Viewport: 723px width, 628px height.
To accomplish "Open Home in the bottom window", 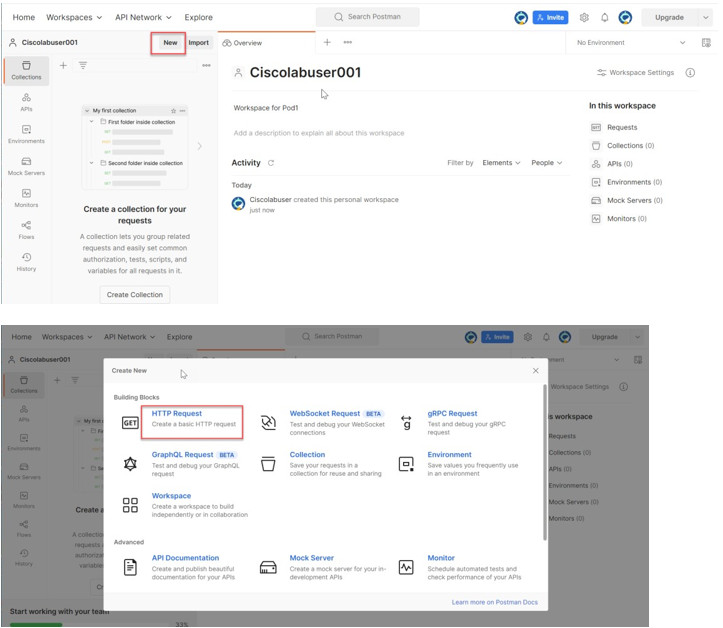I will pyautogui.click(x=22, y=337).
